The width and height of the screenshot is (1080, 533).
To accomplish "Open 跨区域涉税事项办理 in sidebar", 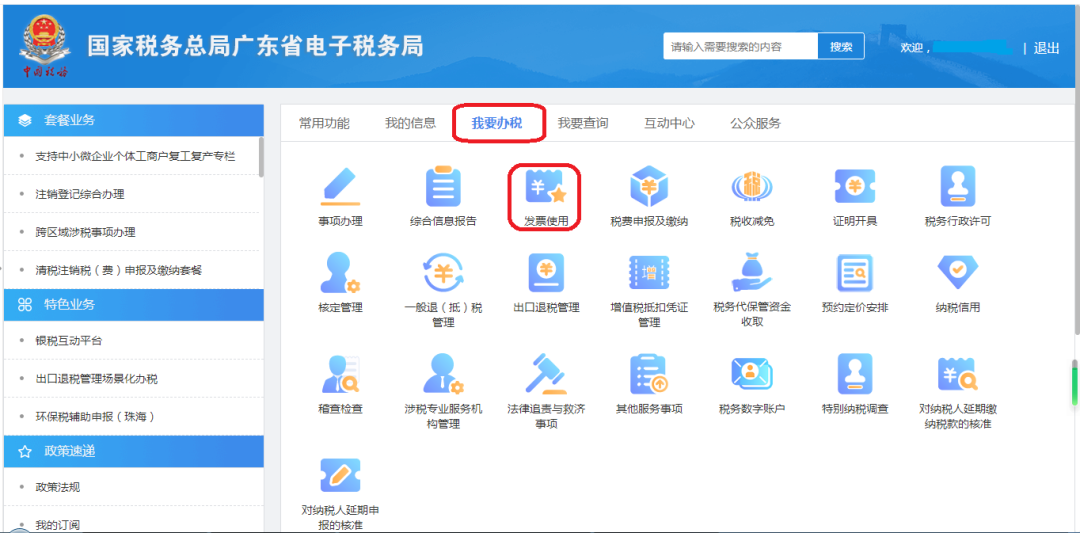I will pos(85,232).
